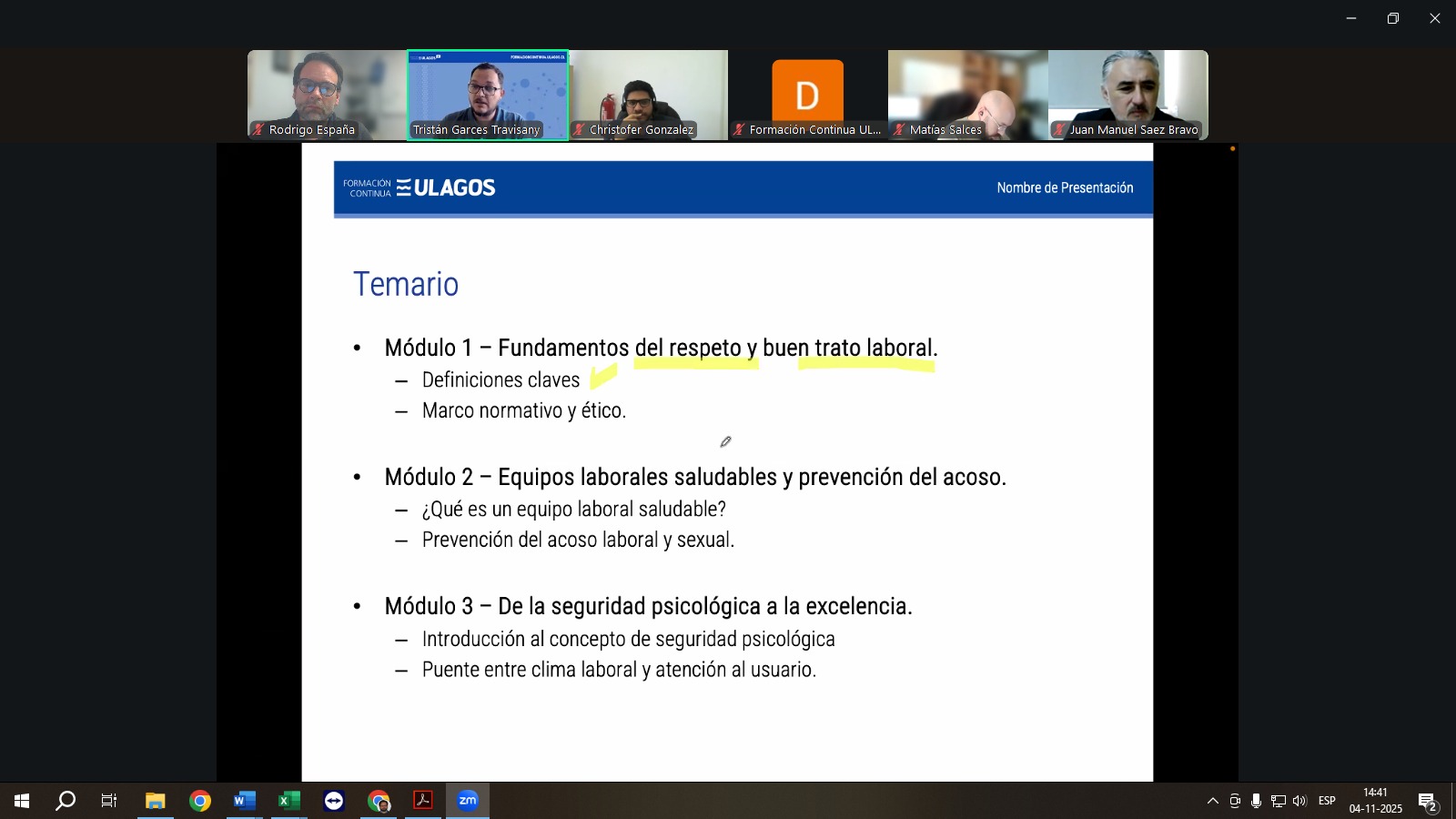Expand hidden system tray icons chevron
Viewport: 1456px width, 819px height.
pyautogui.click(x=1212, y=801)
